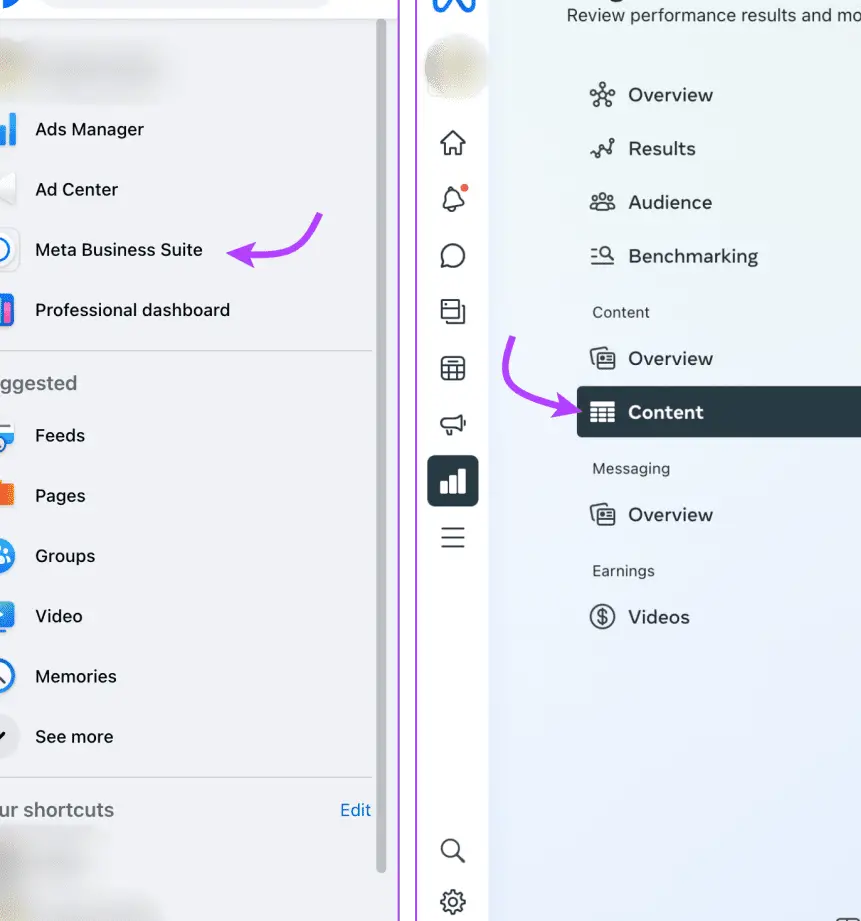The height and width of the screenshot is (921, 861).
Task: Click the Audience people icon
Action: 602,202
